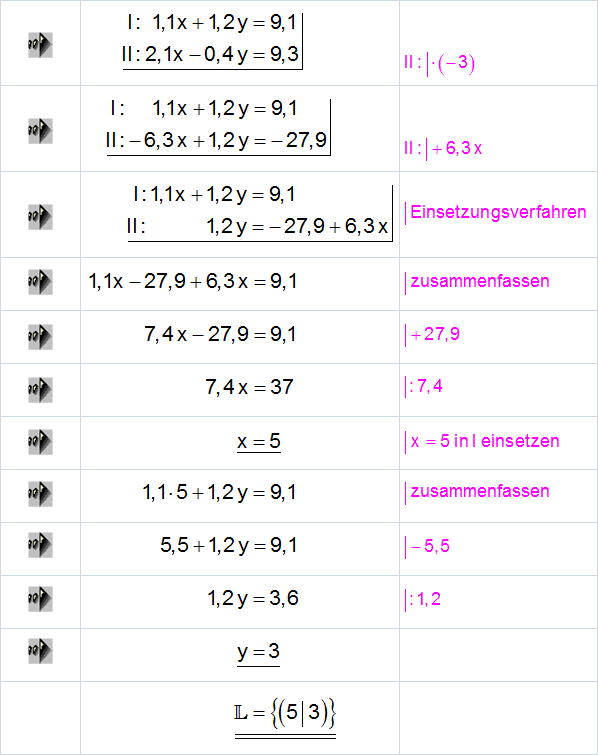Click the step icon next to y = 3

pos(40,651)
